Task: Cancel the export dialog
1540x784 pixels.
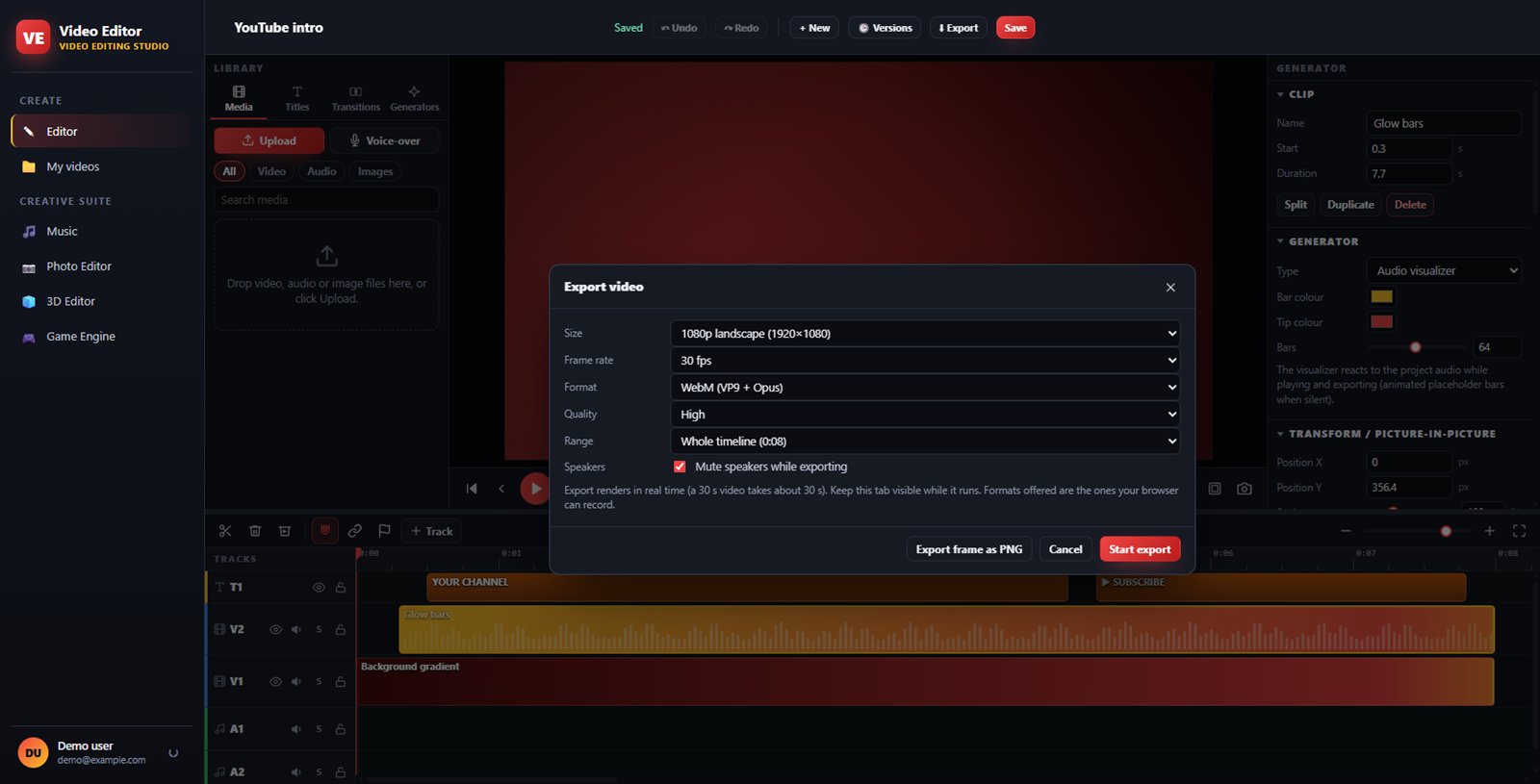Action: (x=1065, y=549)
